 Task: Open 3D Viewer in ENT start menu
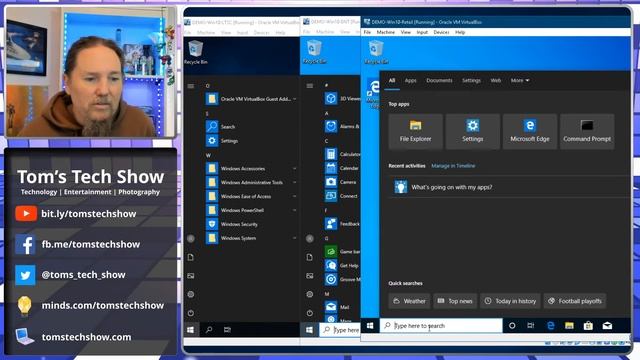point(342,98)
